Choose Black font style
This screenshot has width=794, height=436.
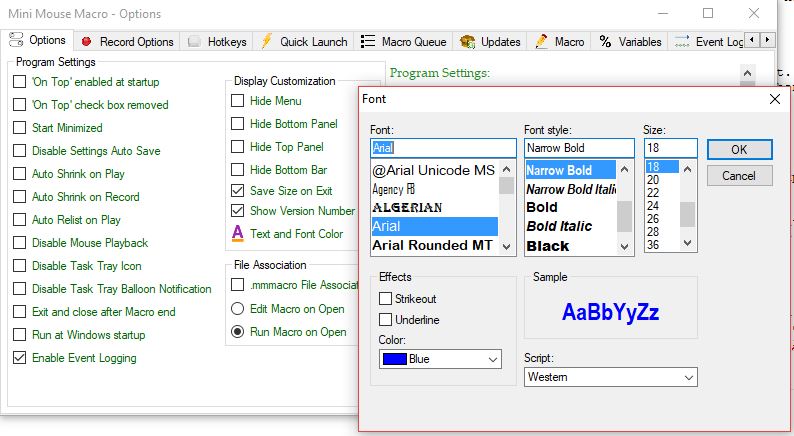[548, 246]
